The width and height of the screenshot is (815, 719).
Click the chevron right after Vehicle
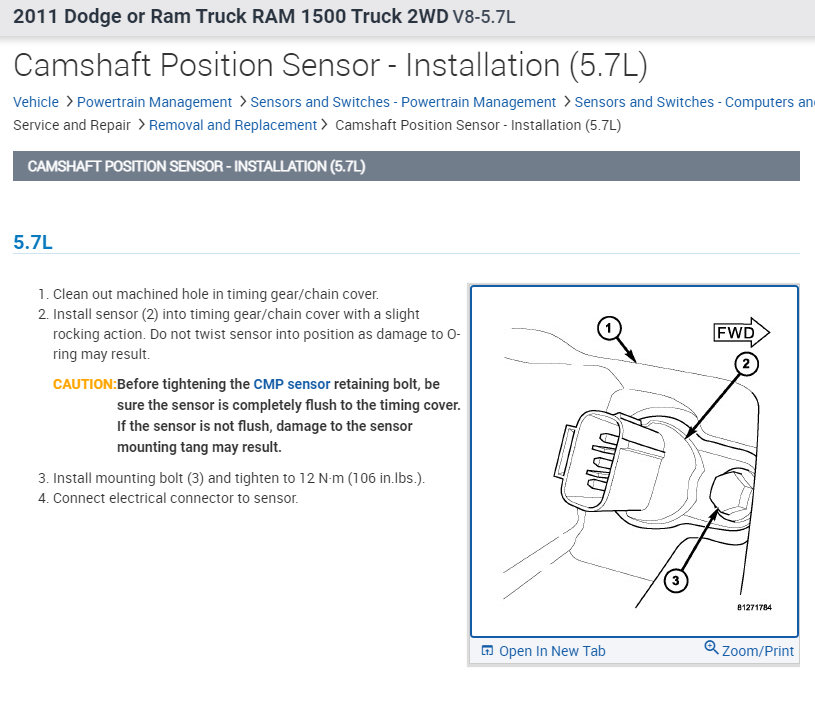68,102
